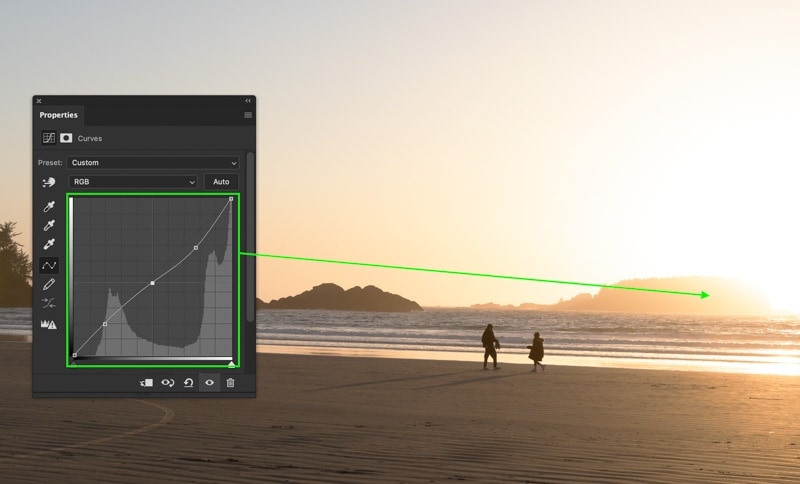Collapse the Properties panel with double arrows
Viewport: 800px width, 484px height.
248,101
